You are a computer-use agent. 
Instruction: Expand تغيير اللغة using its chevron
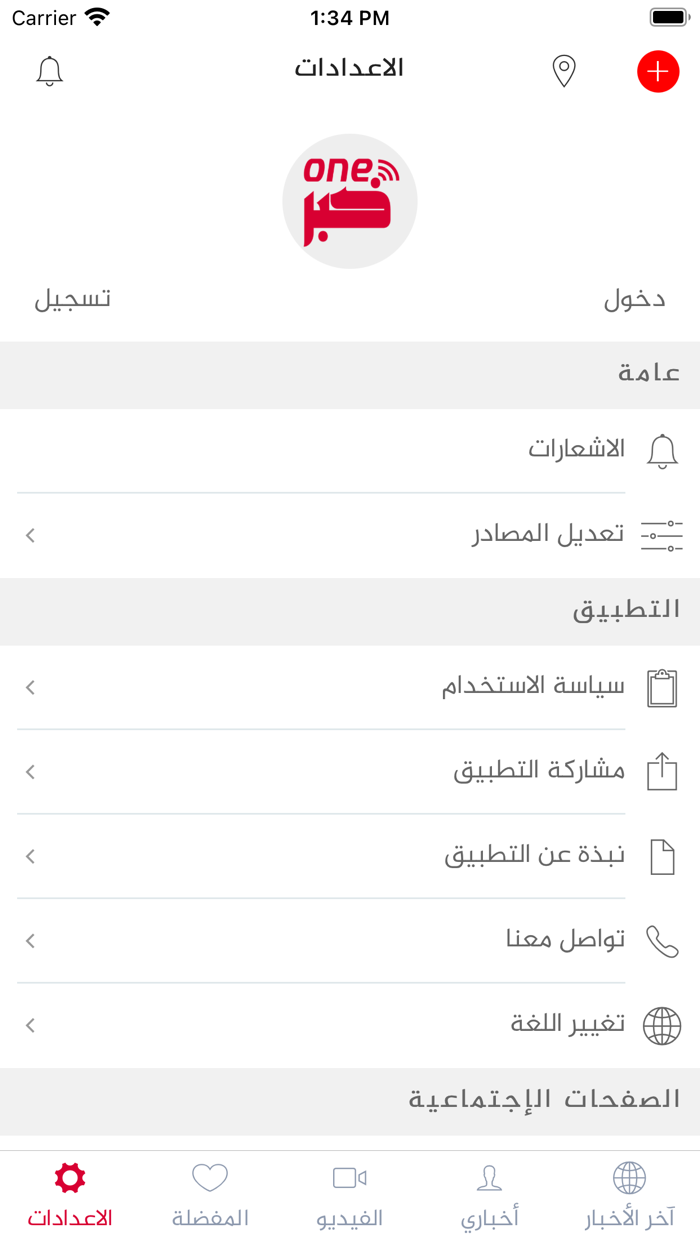click(29, 1024)
